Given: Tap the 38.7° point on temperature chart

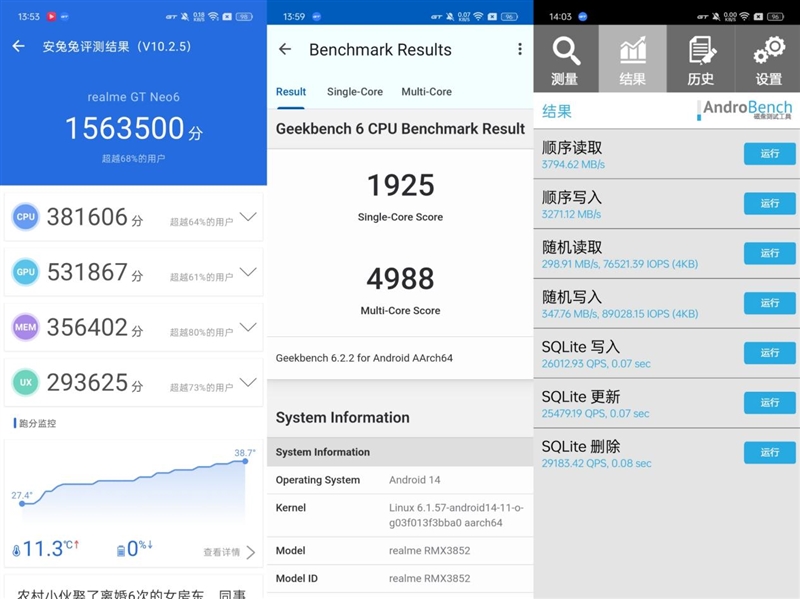Looking at the screenshot, I should [245, 462].
